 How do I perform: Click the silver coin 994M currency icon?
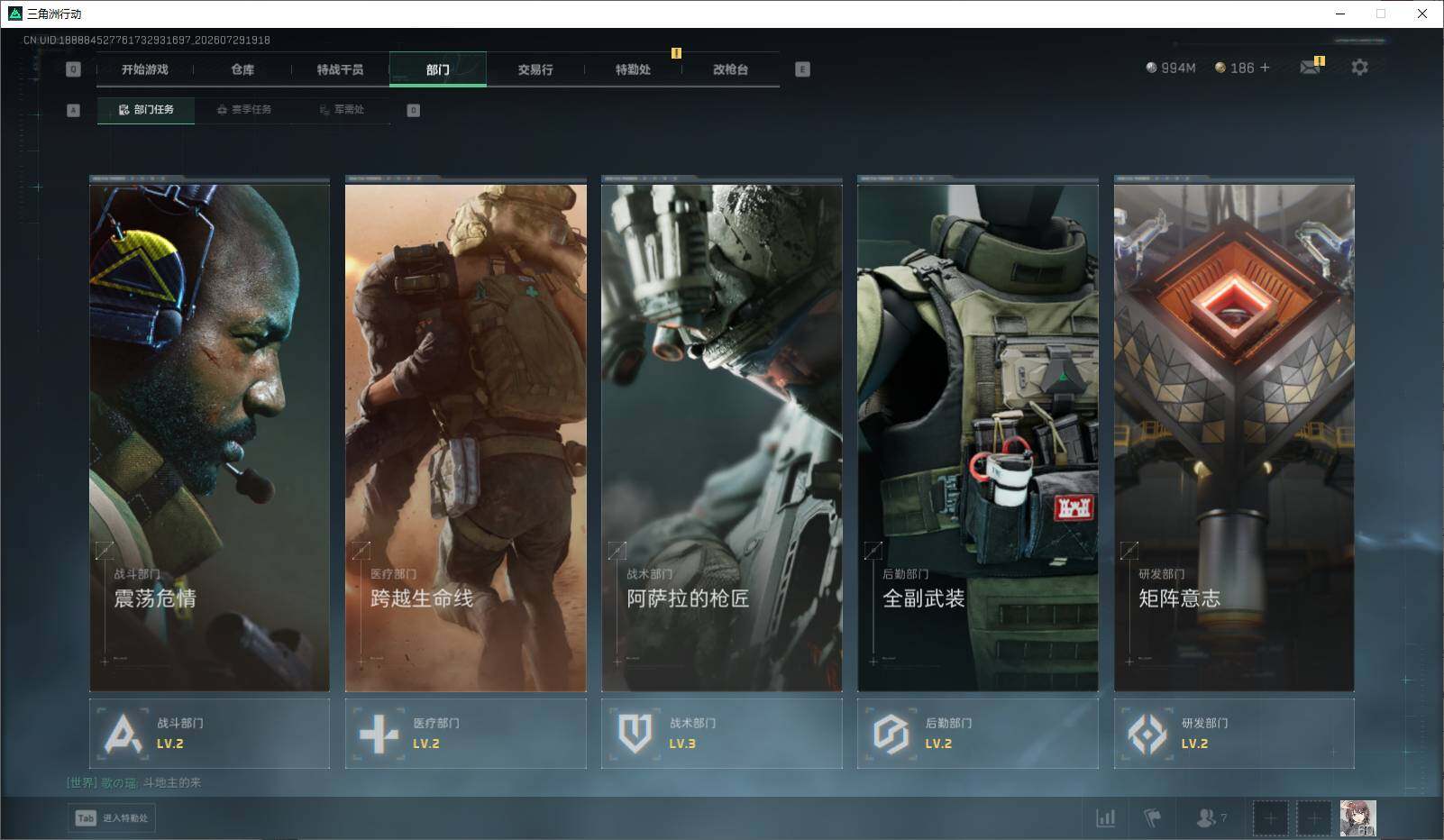tap(1151, 68)
